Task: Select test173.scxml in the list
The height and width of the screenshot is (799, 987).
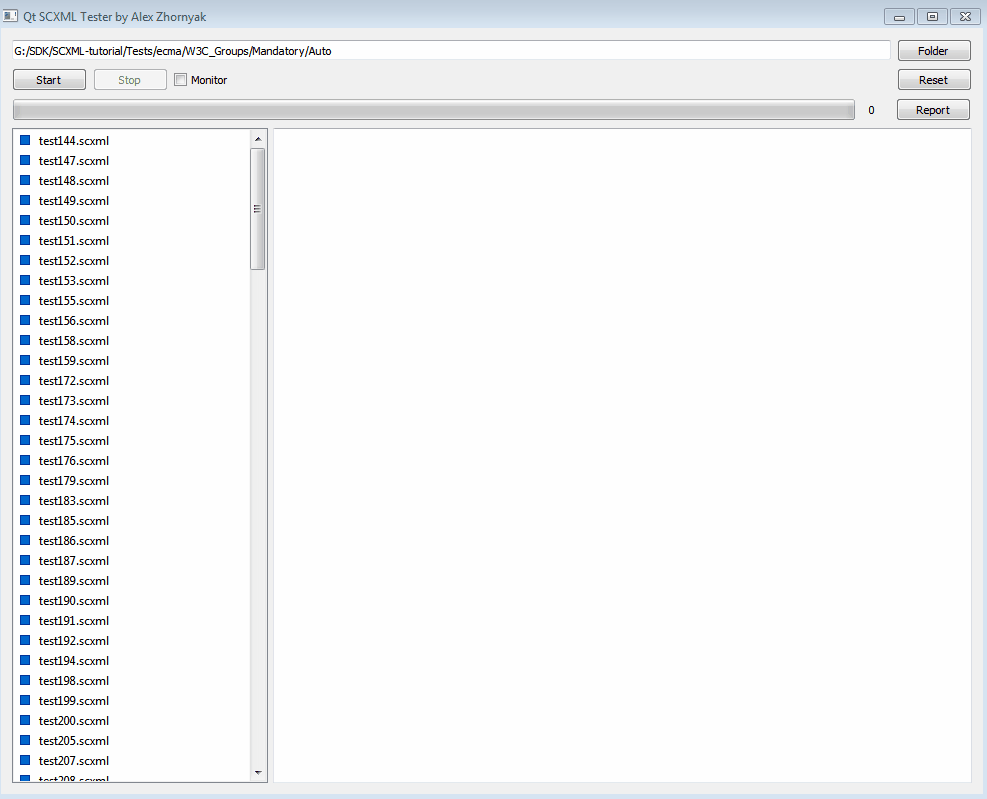Action: (x=74, y=401)
